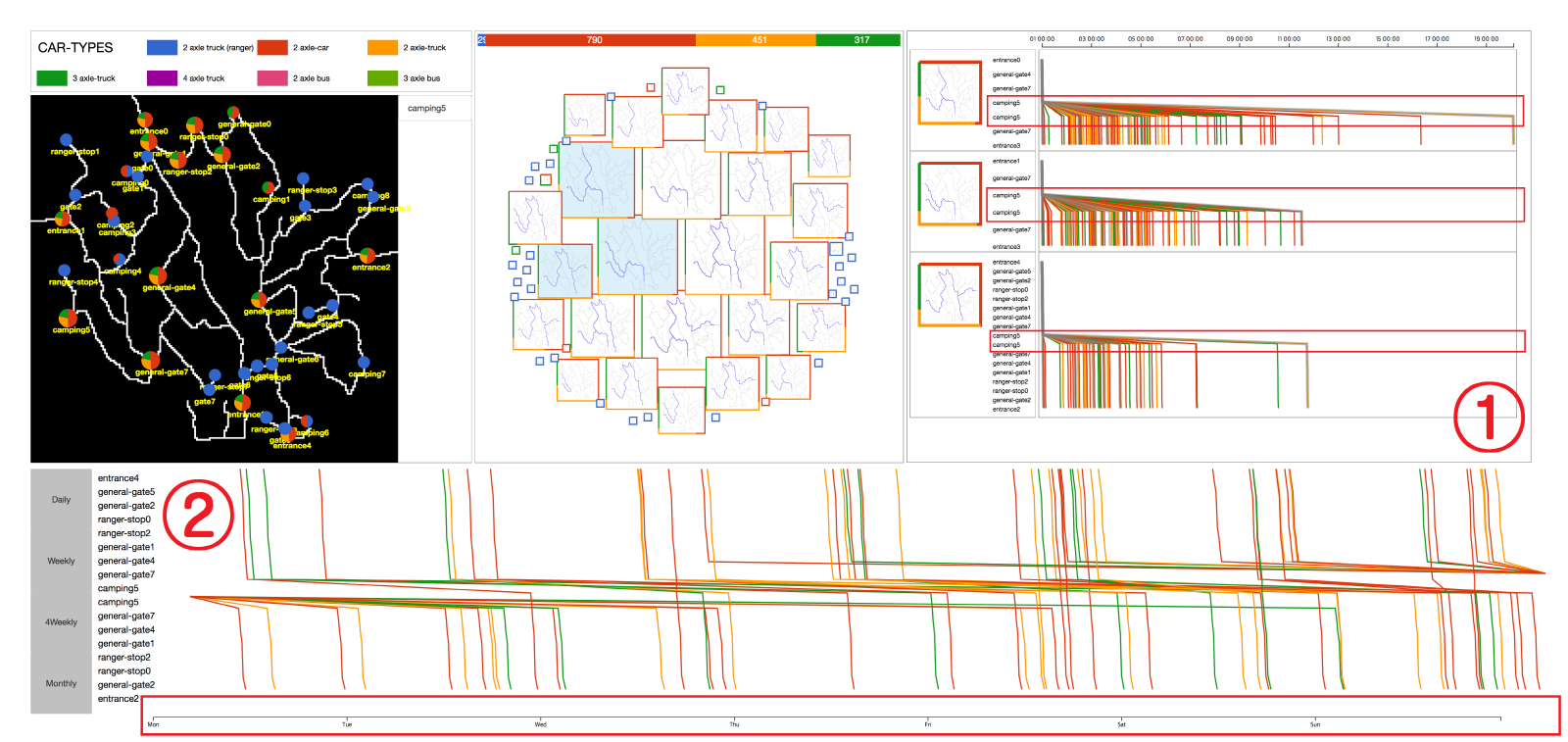Screen dimensions: 1568x742
Task: Click the entrance2 pie marker on the map
Action: [367, 256]
